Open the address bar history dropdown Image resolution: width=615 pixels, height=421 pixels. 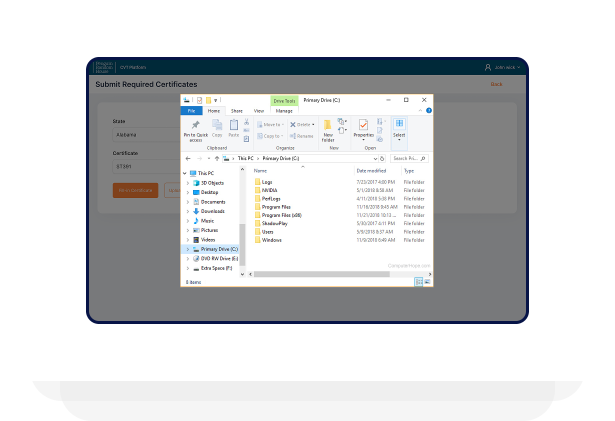tap(375, 159)
